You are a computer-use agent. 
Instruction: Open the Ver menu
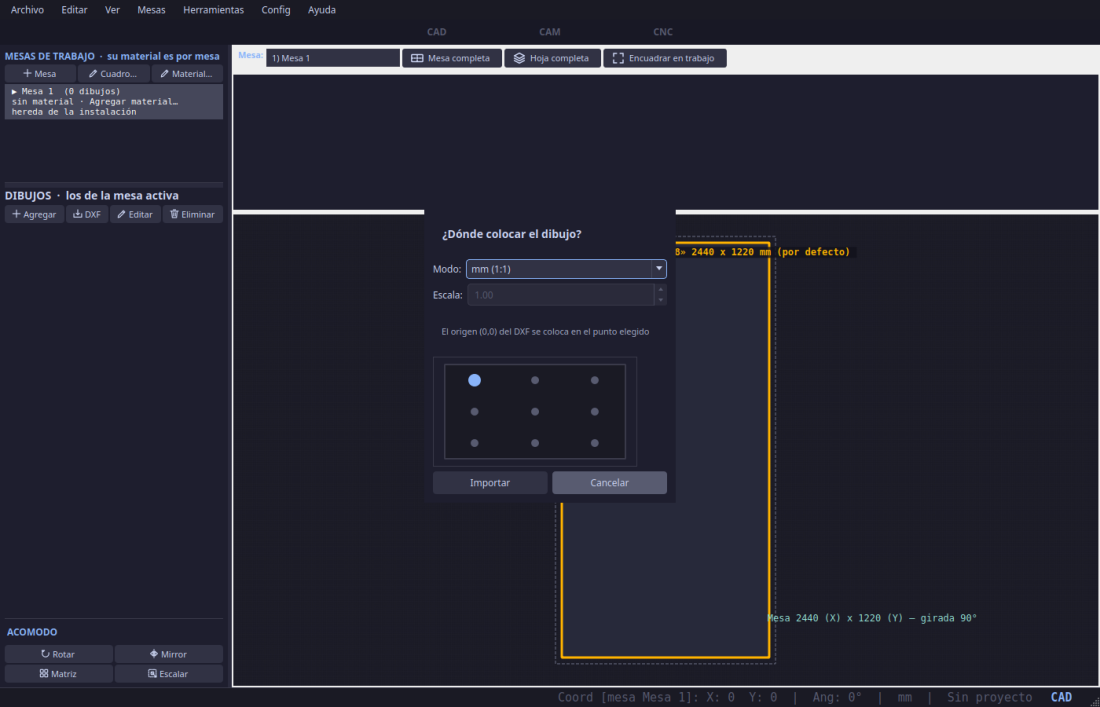coord(112,10)
